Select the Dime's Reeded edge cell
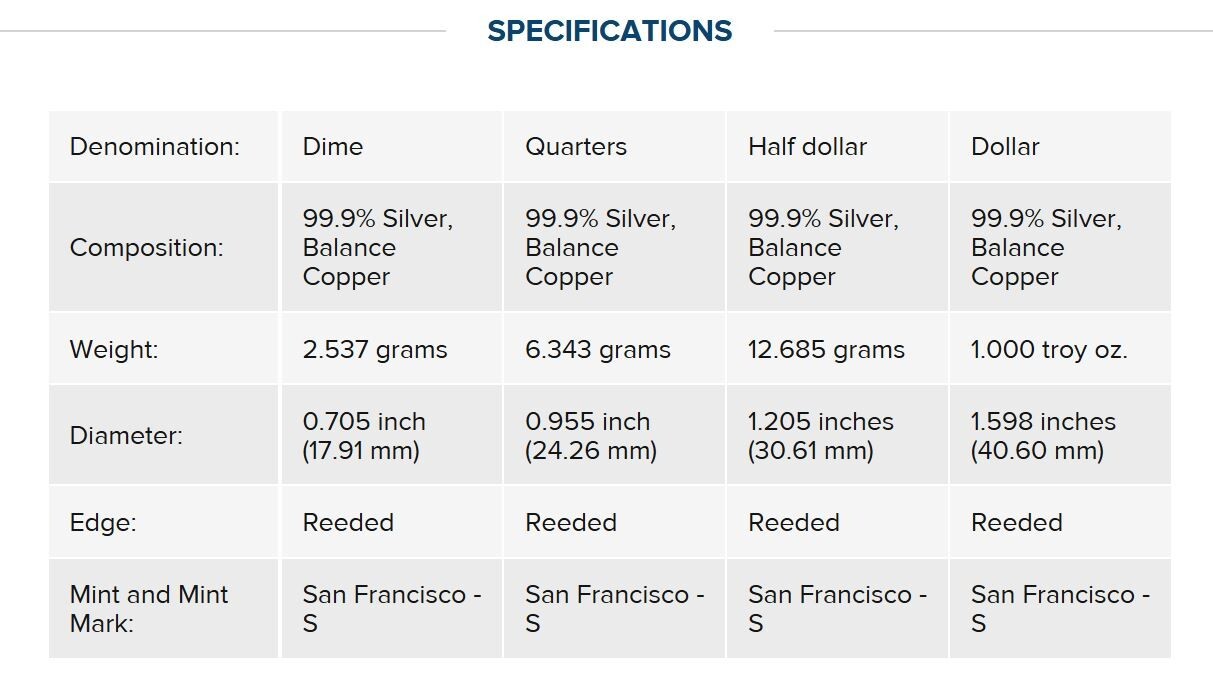 coord(348,523)
